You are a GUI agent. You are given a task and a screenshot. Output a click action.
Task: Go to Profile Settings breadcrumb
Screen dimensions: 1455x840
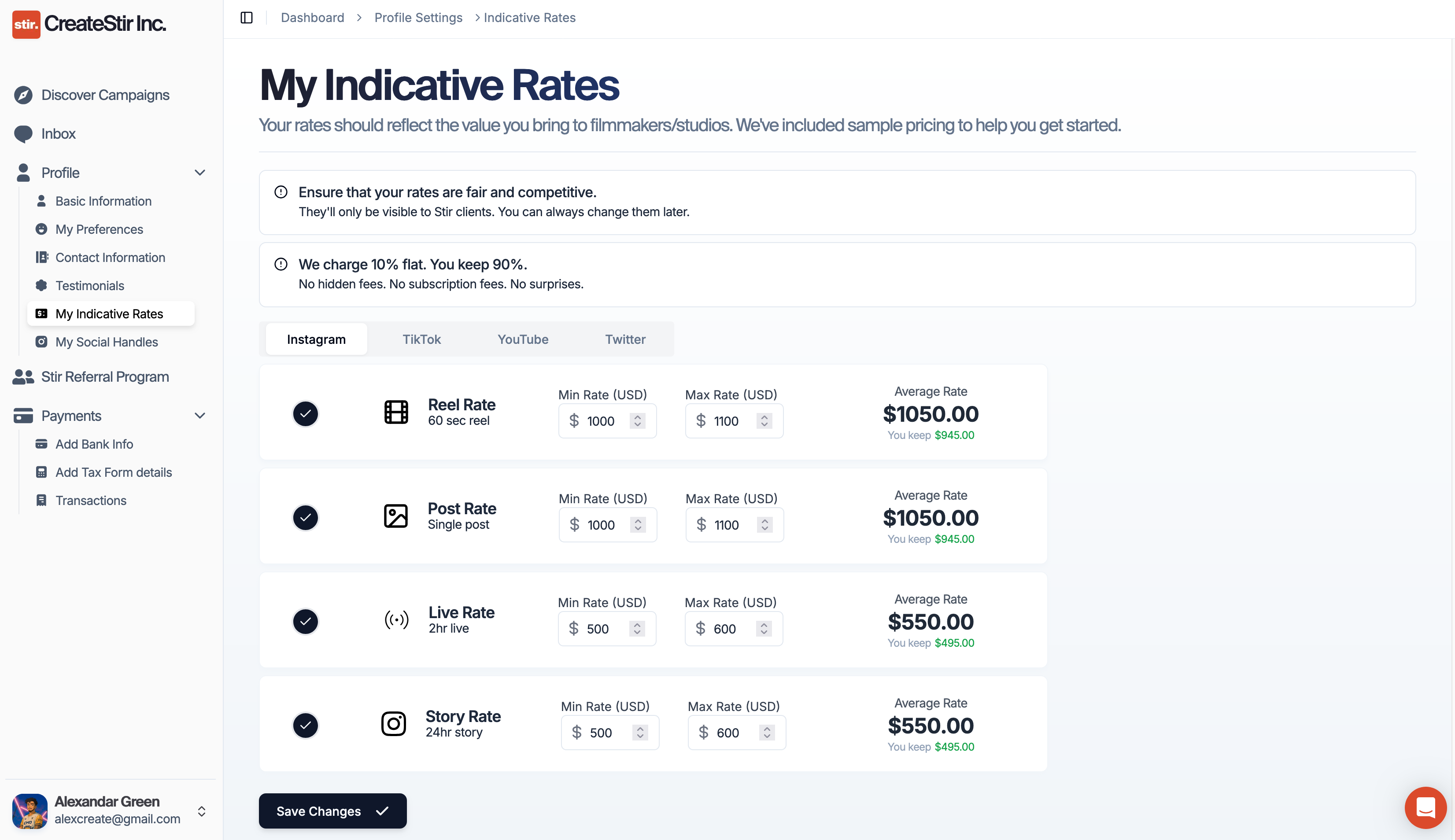(418, 18)
